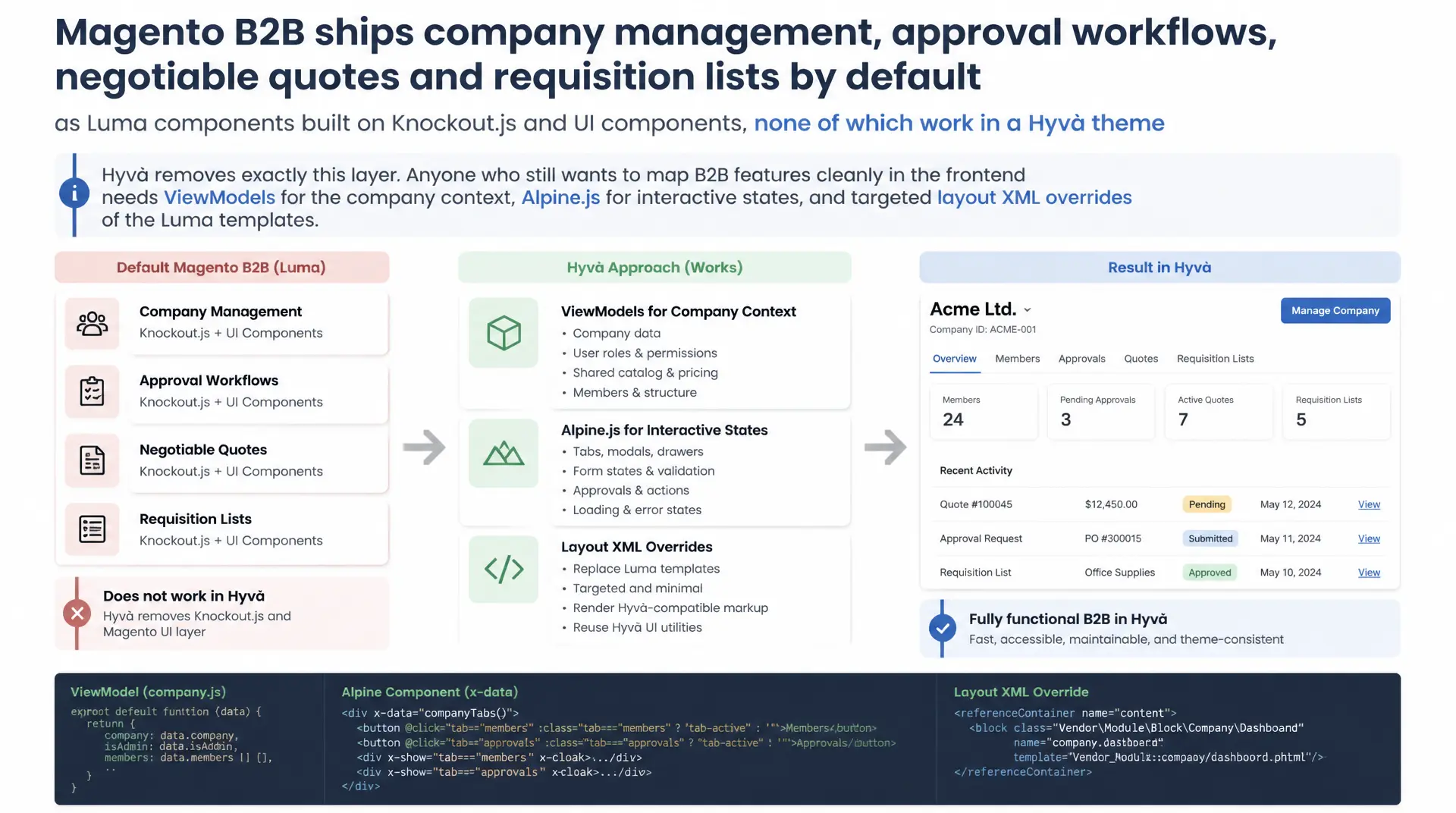The height and width of the screenshot is (813, 1456).
Task: Click the ViewModel (company.js) code heading
Action: point(148,692)
